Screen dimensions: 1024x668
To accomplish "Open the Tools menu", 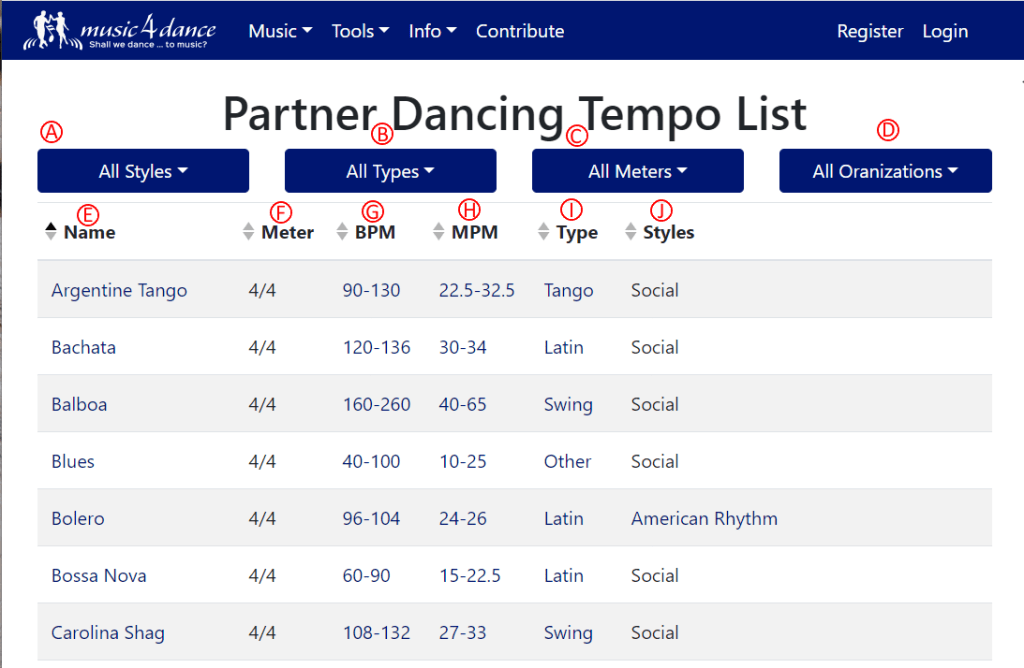I will pyautogui.click(x=360, y=31).
